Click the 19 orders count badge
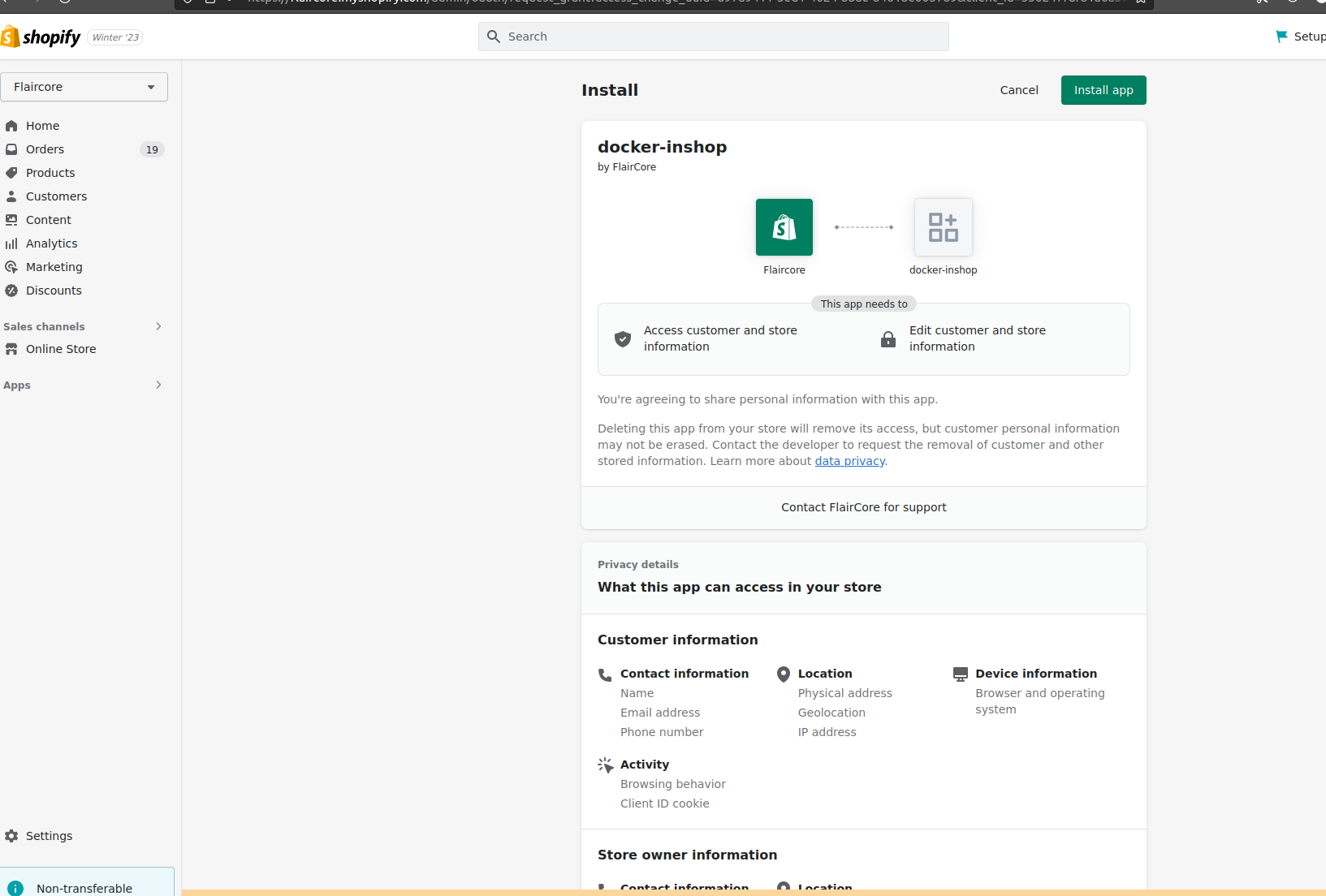This screenshot has width=1326, height=896. pos(152,149)
